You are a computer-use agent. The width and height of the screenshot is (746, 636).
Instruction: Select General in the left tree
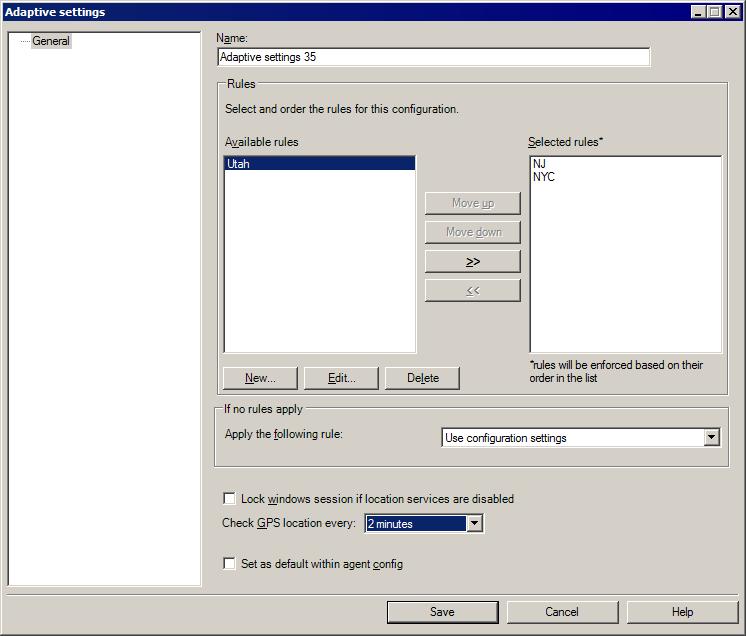tap(51, 41)
